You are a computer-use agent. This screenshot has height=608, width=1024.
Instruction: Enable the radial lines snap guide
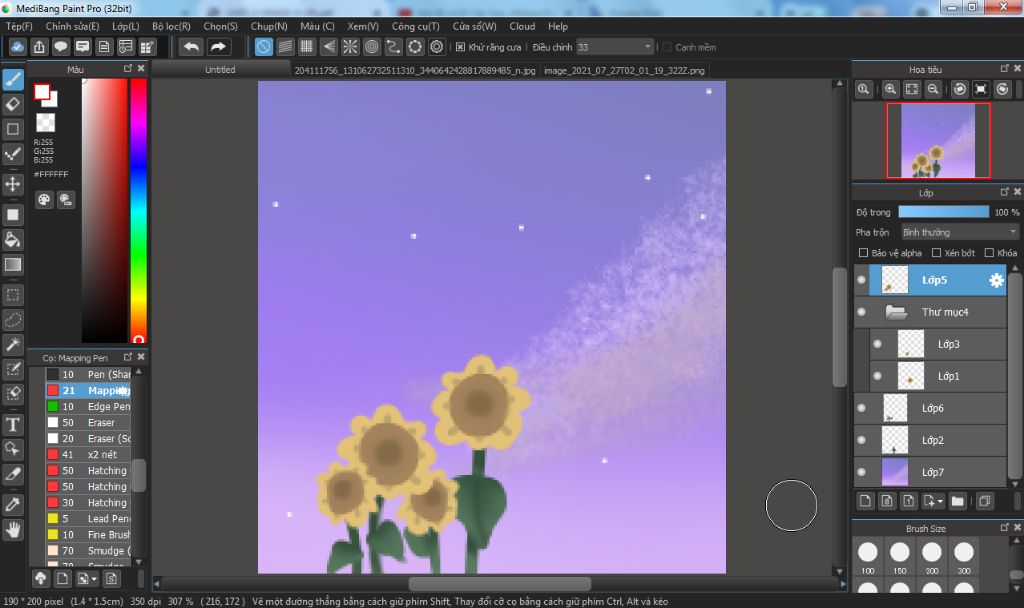[x=350, y=47]
